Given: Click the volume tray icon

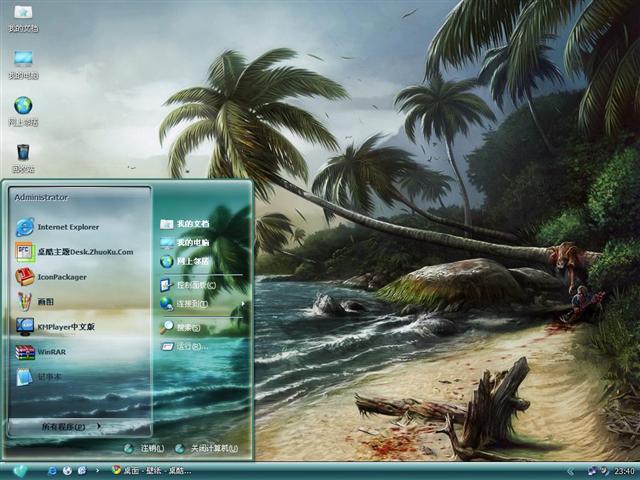Looking at the screenshot, I should (x=603, y=471).
